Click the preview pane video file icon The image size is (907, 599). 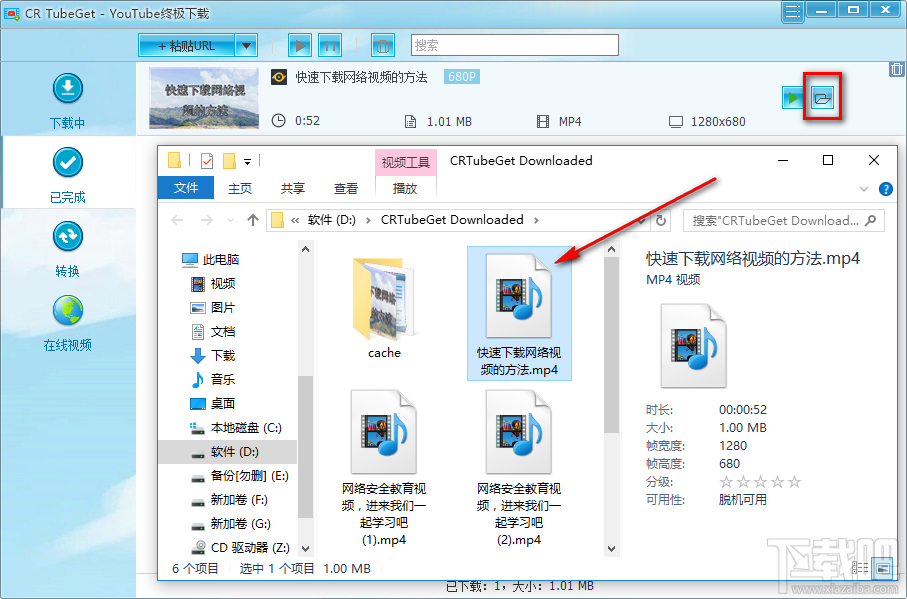(x=693, y=346)
